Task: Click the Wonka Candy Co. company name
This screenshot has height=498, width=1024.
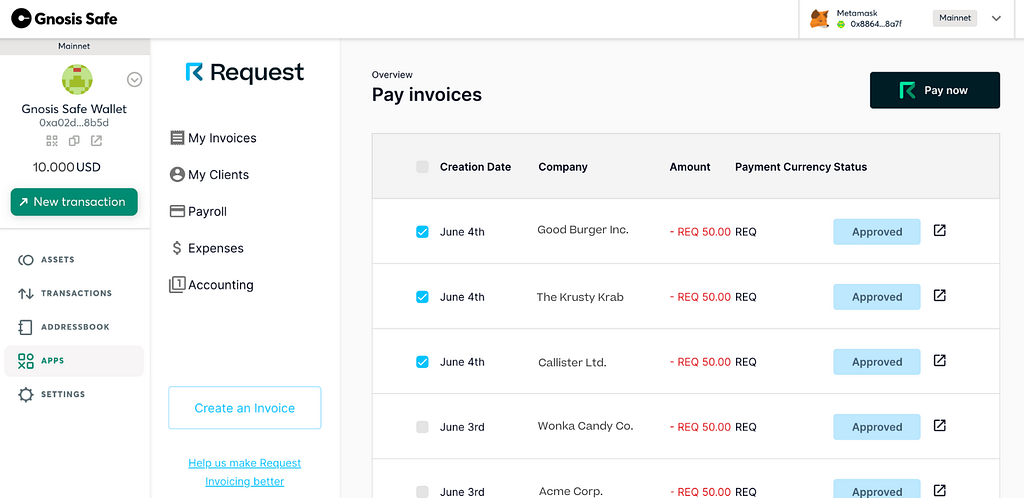Action: click(585, 426)
